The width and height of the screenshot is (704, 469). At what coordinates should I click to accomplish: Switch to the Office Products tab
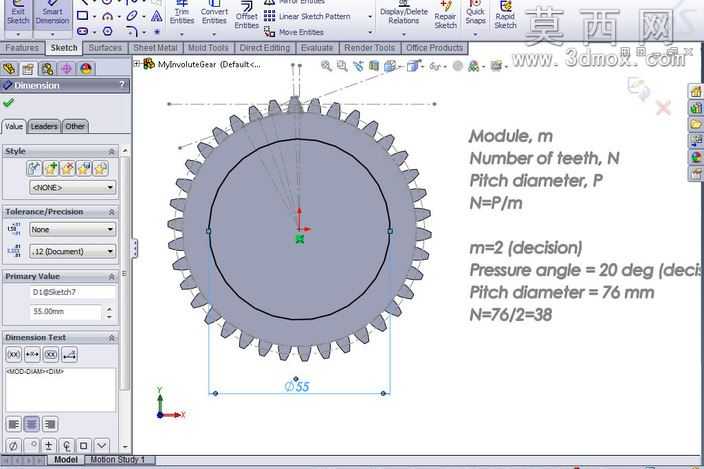(434, 48)
